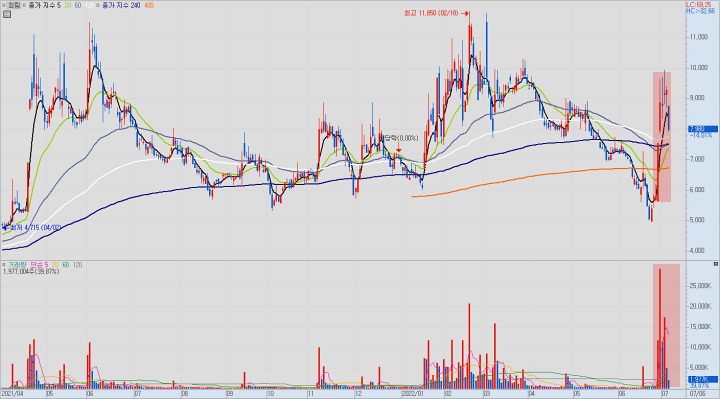Select the 희림 stock name label

point(14,6)
